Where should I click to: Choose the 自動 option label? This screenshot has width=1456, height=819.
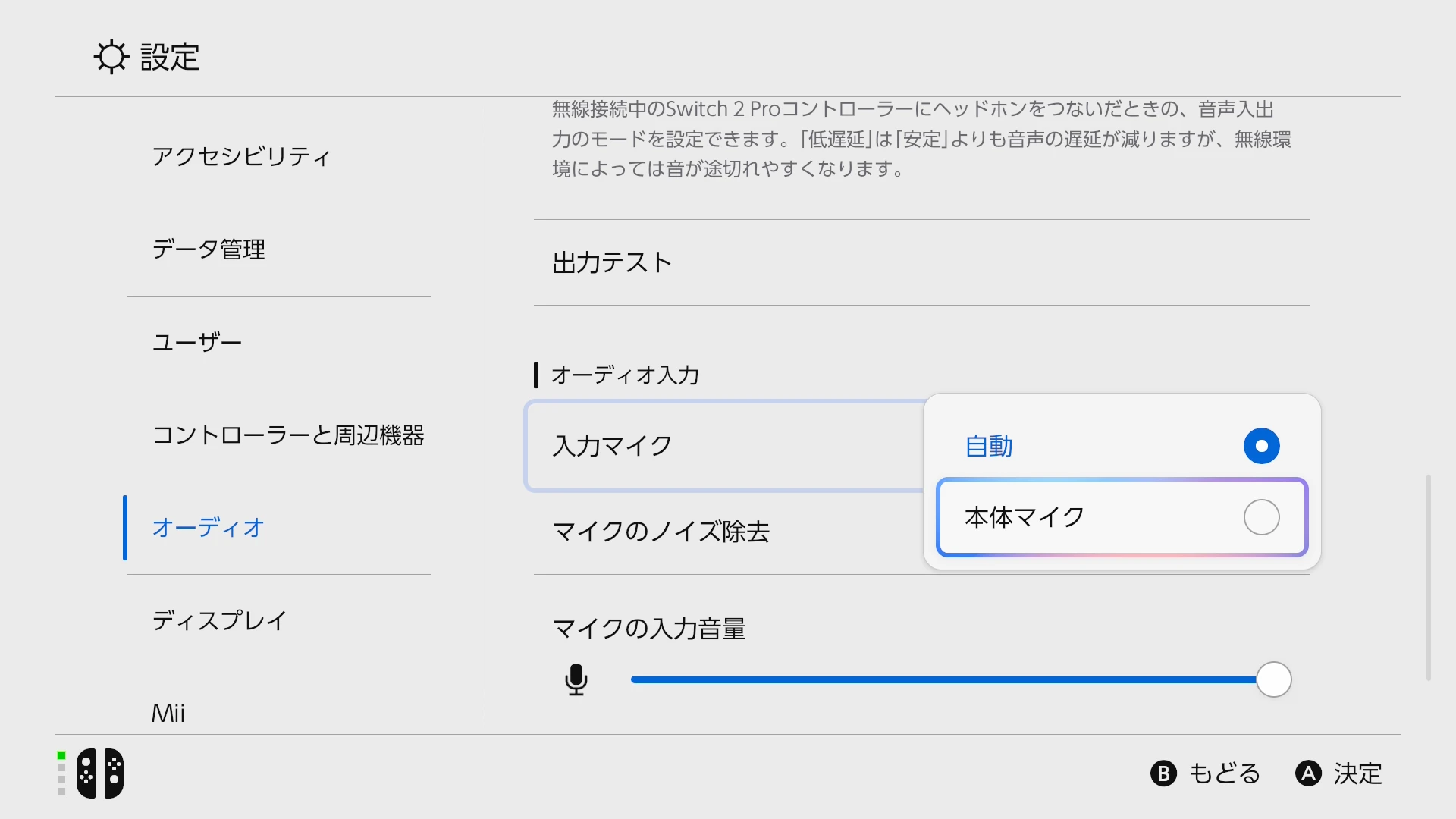(989, 446)
